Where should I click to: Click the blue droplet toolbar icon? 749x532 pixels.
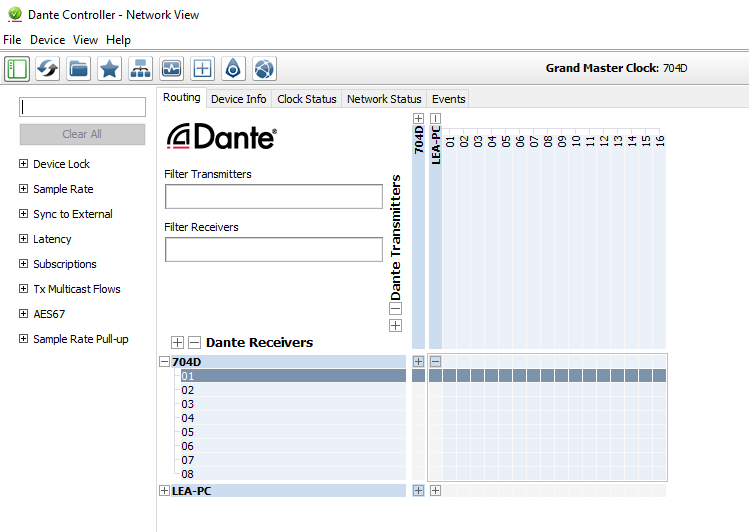[233, 69]
